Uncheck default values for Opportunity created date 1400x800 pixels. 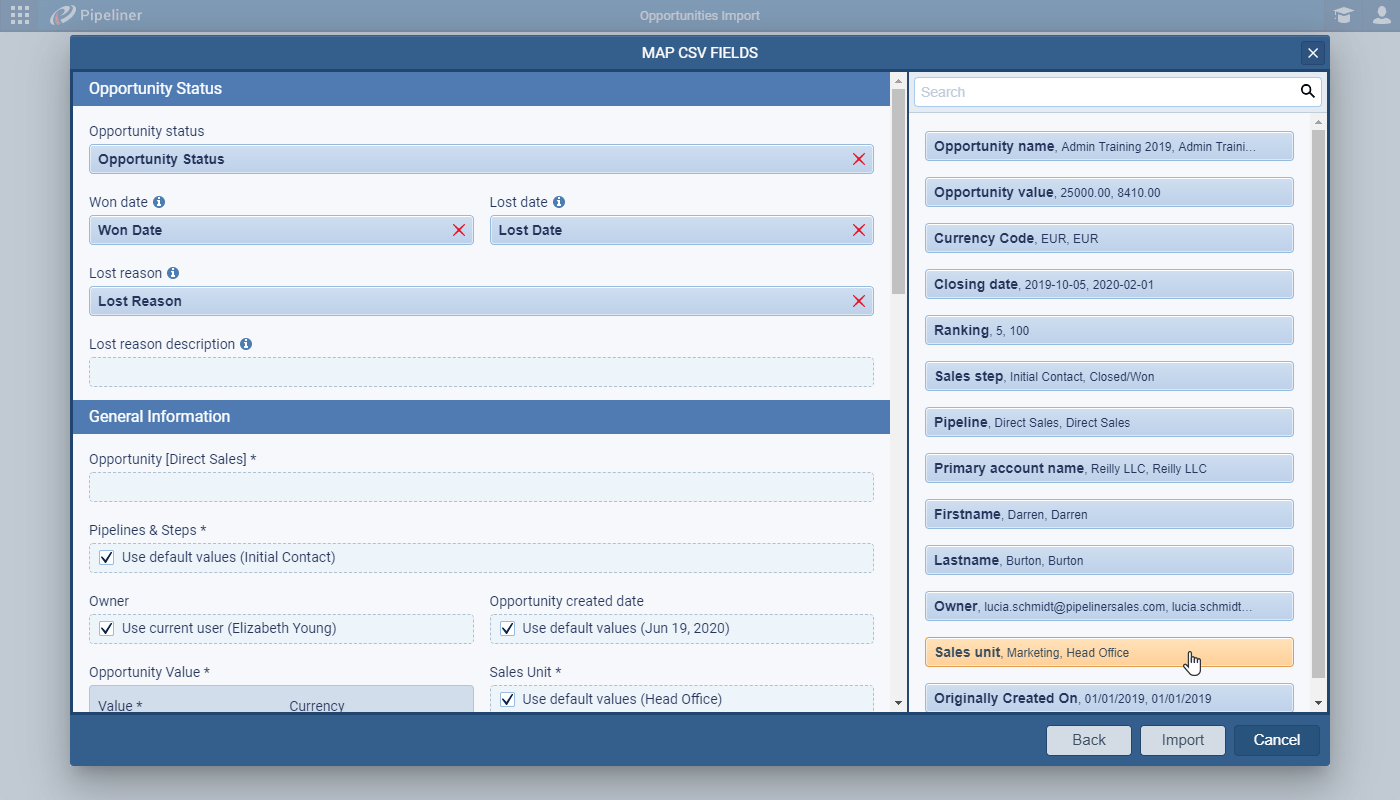point(507,628)
